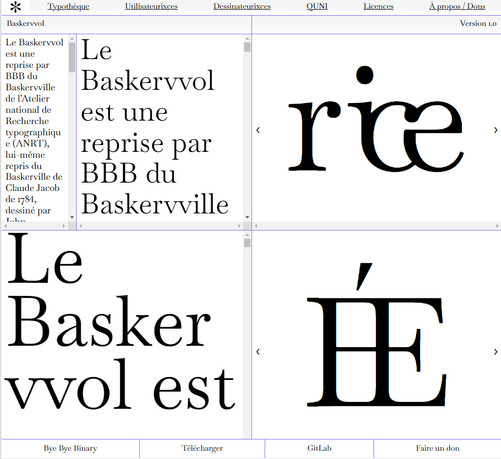Click the large ÉE ligature glyph
This screenshot has width=501, height=459.
[376, 335]
